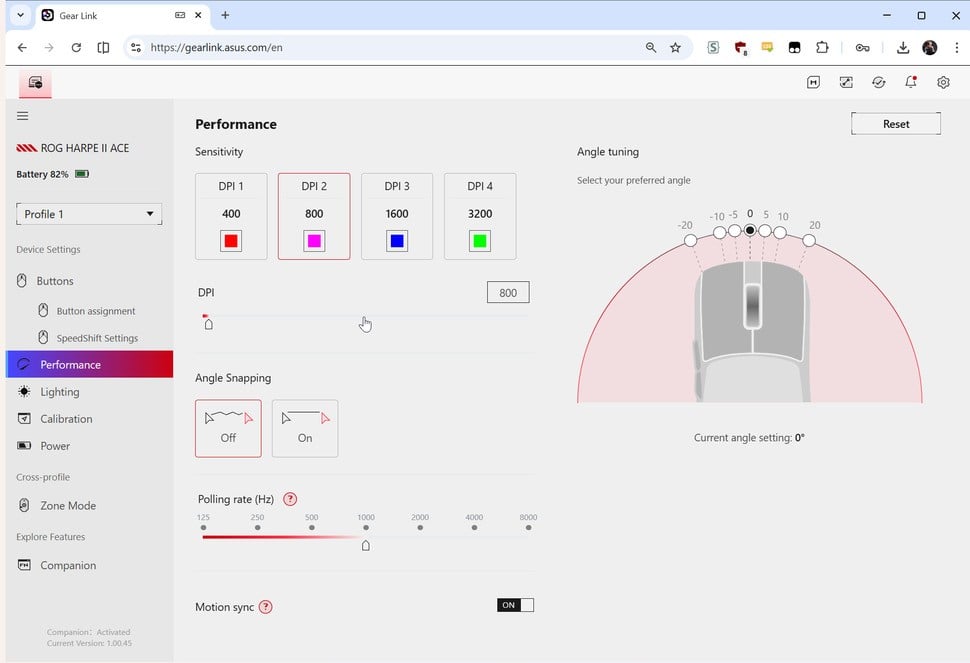Open browser downloads icon
Screen dimensions: 970x663
[903, 48]
